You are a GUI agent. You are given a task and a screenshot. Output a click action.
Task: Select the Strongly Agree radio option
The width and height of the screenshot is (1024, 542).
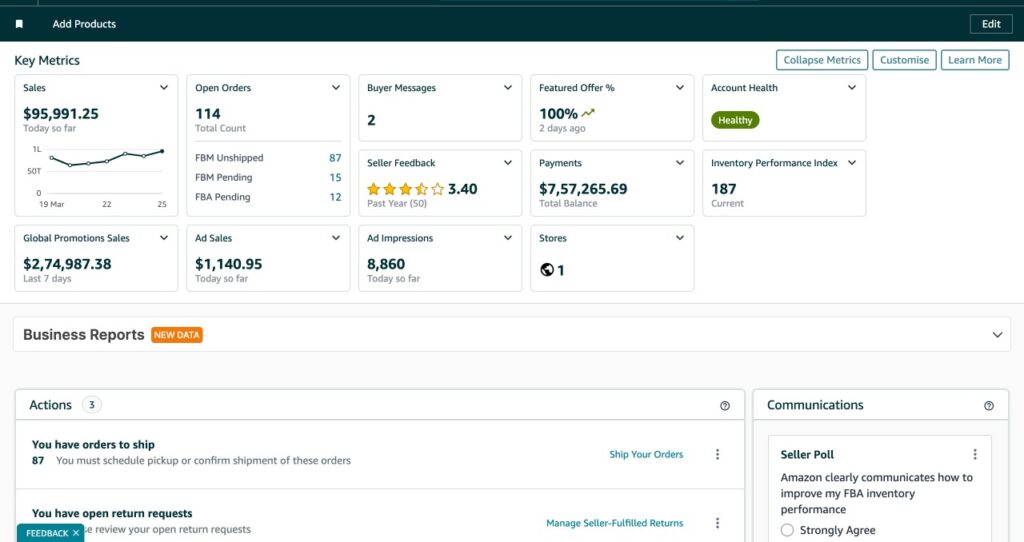coord(787,530)
